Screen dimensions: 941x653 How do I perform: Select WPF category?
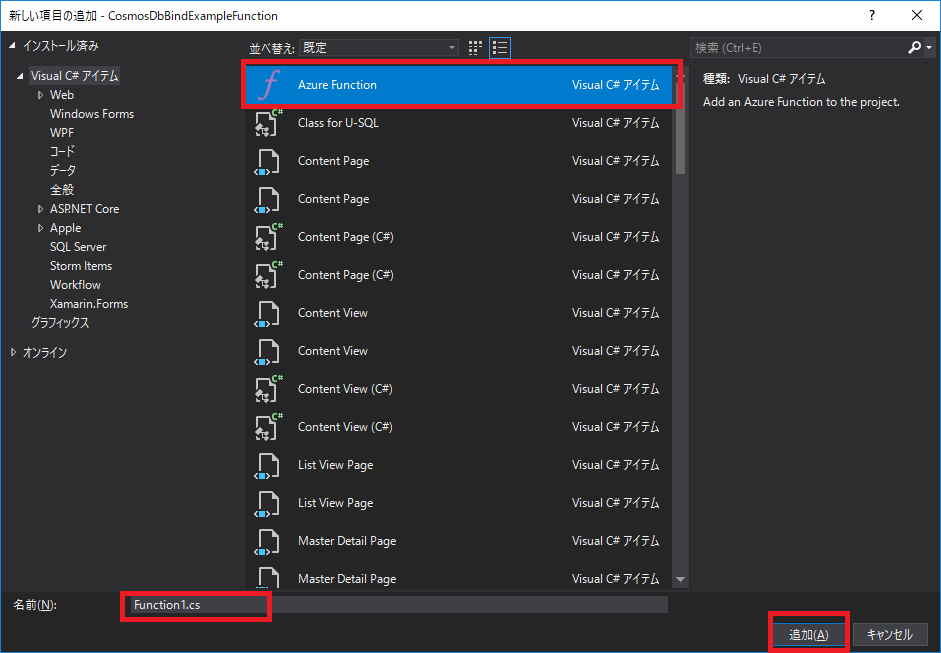[x=62, y=133]
